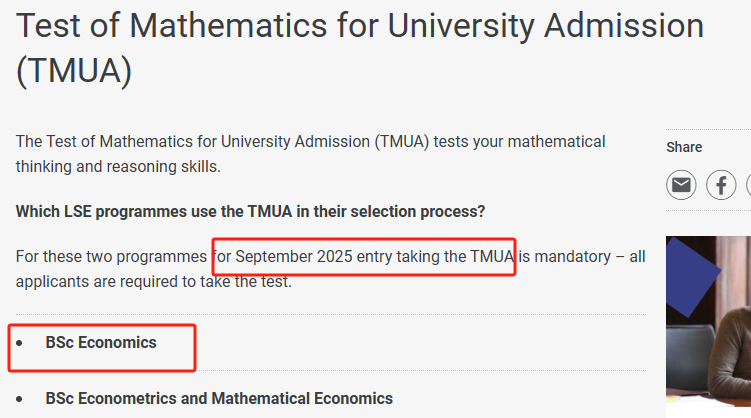Click the page title Test of Mathematics
This screenshot has width=751, height=418.
pyautogui.click(x=360, y=26)
